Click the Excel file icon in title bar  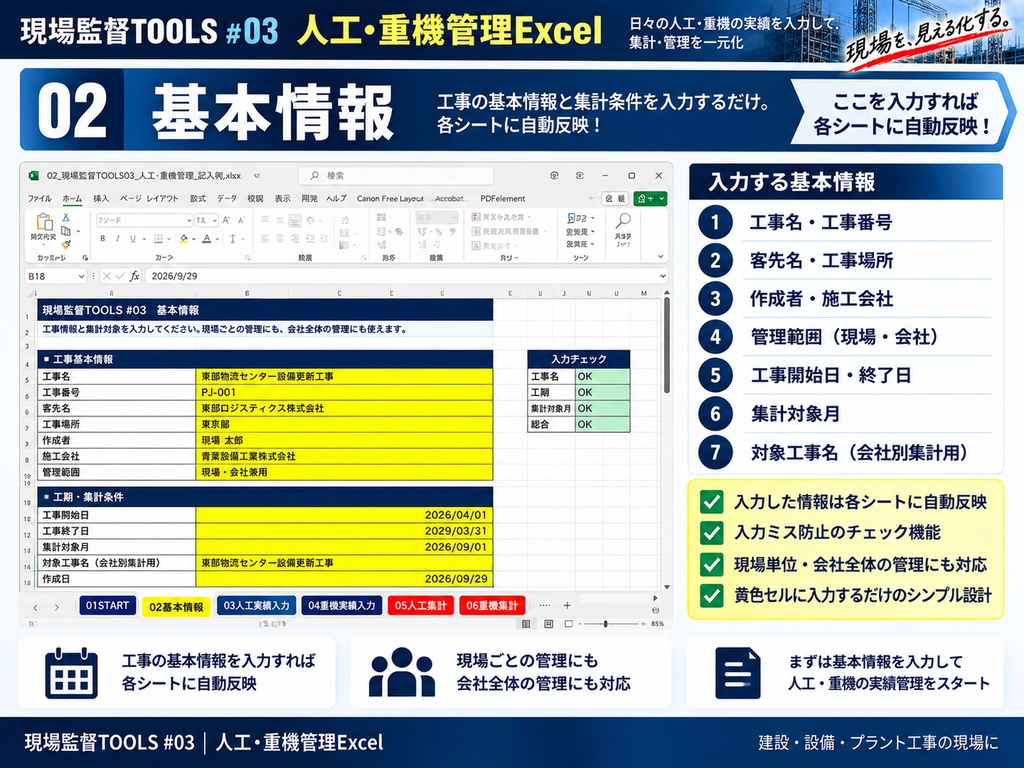(33, 176)
